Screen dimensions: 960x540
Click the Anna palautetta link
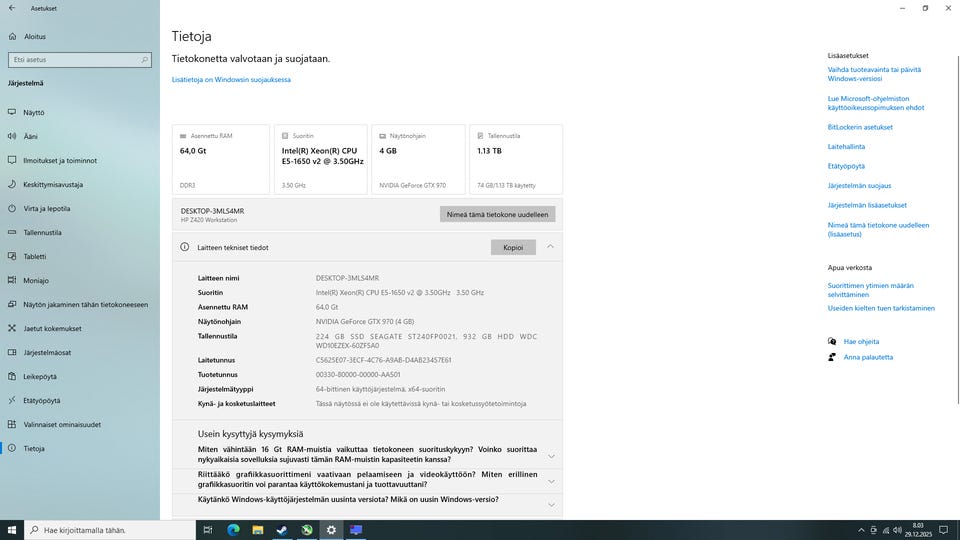(x=868, y=357)
